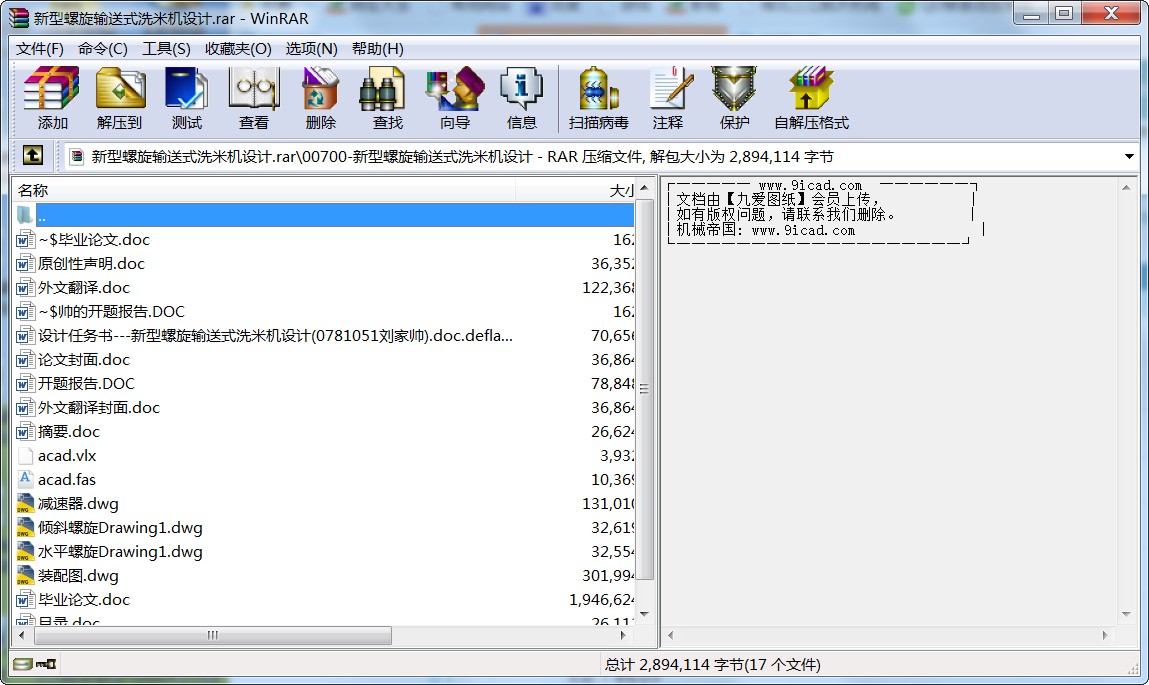Click the file icon of acad.fas
This screenshot has height=685, width=1149.
[x=25, y=480]
